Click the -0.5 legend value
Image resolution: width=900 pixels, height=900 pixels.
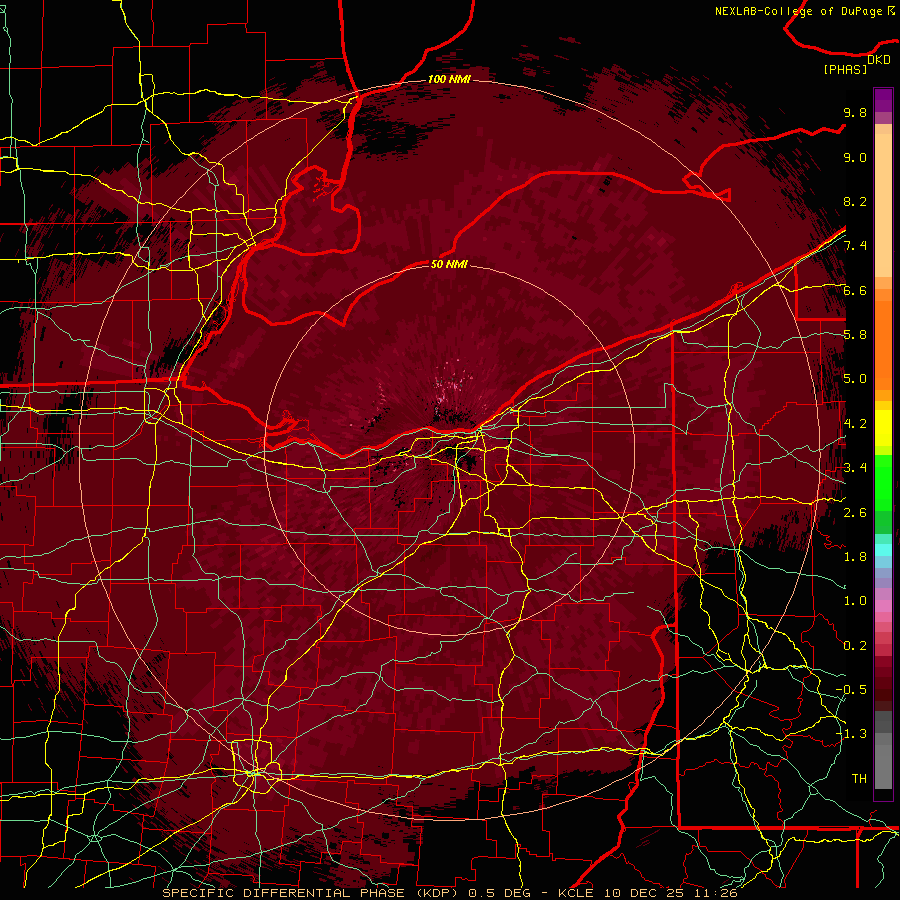851,690
